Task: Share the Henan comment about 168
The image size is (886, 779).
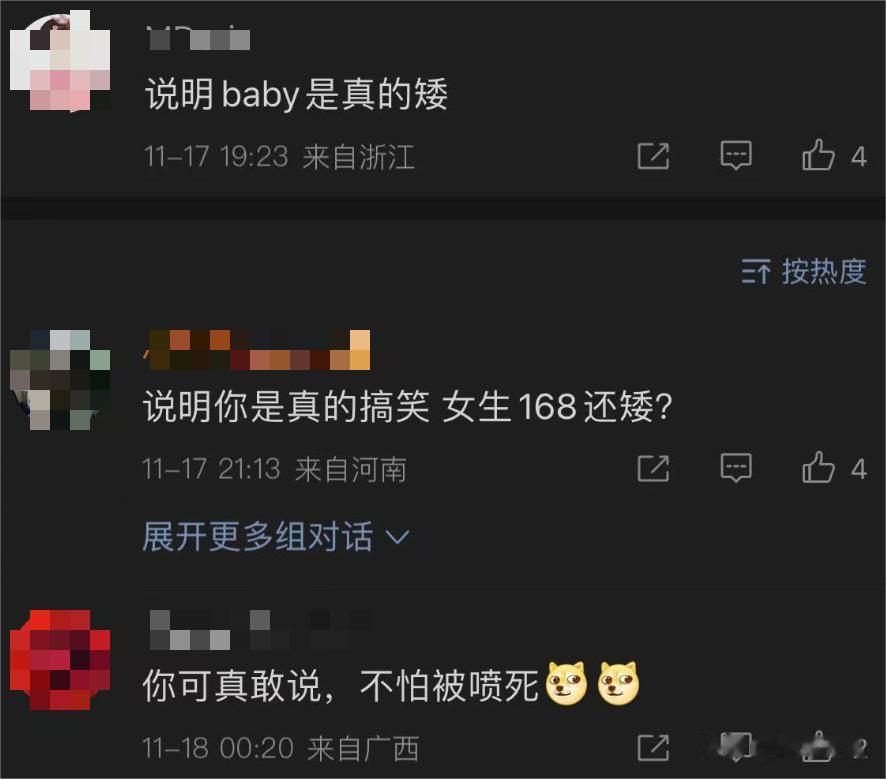Action: (653, 469)
